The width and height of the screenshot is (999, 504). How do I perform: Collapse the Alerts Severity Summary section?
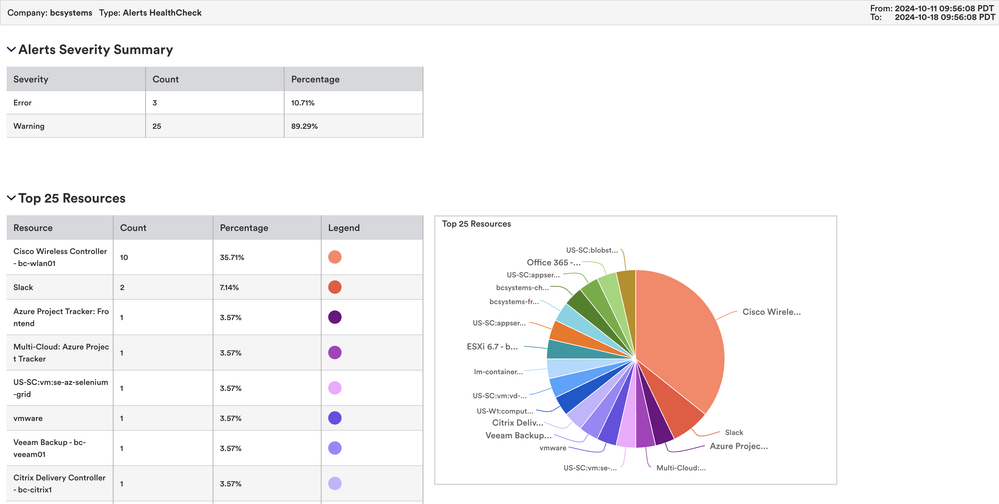click(11, 50)
